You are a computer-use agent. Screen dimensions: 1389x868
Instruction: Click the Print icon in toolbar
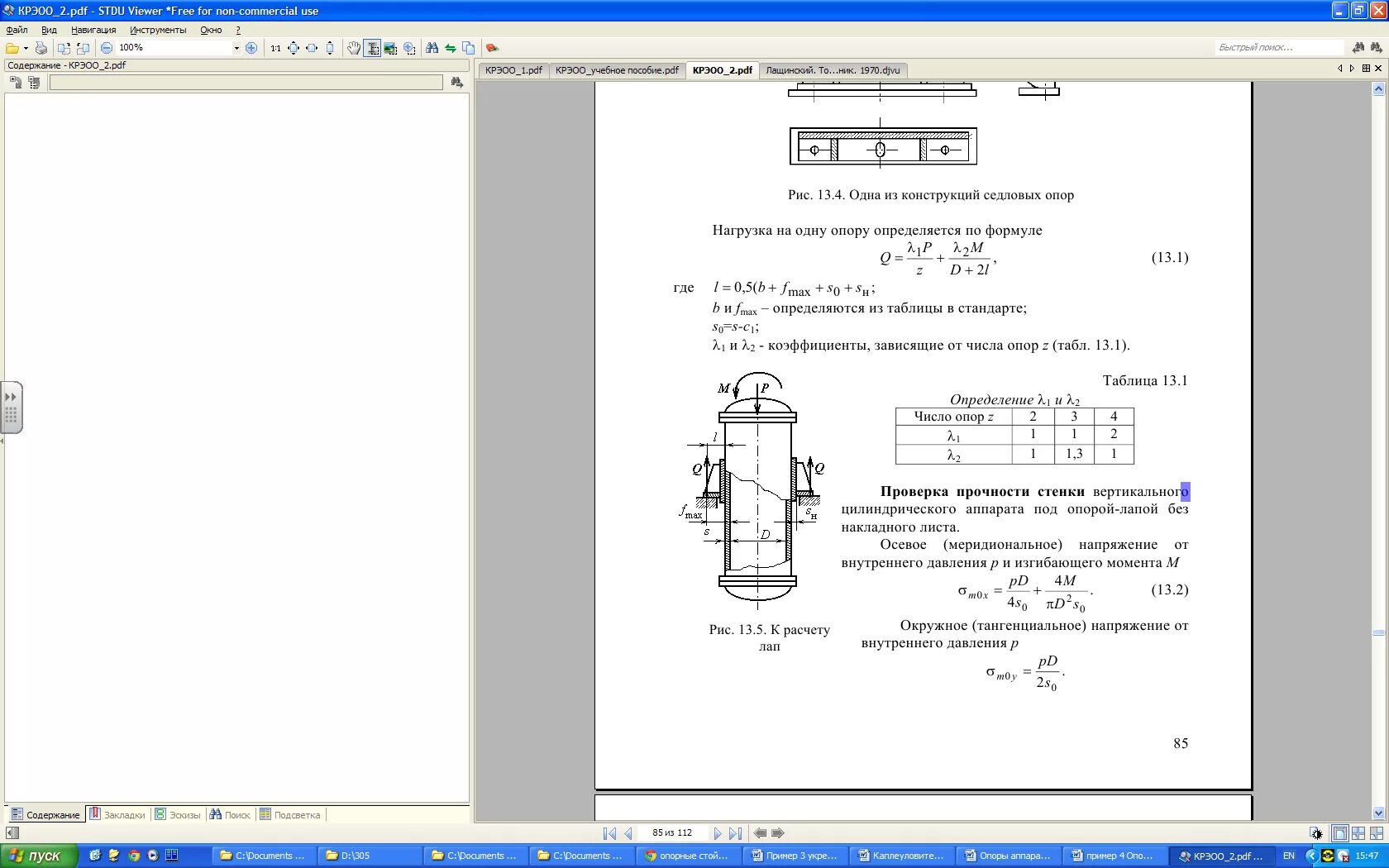coord(41,48)
